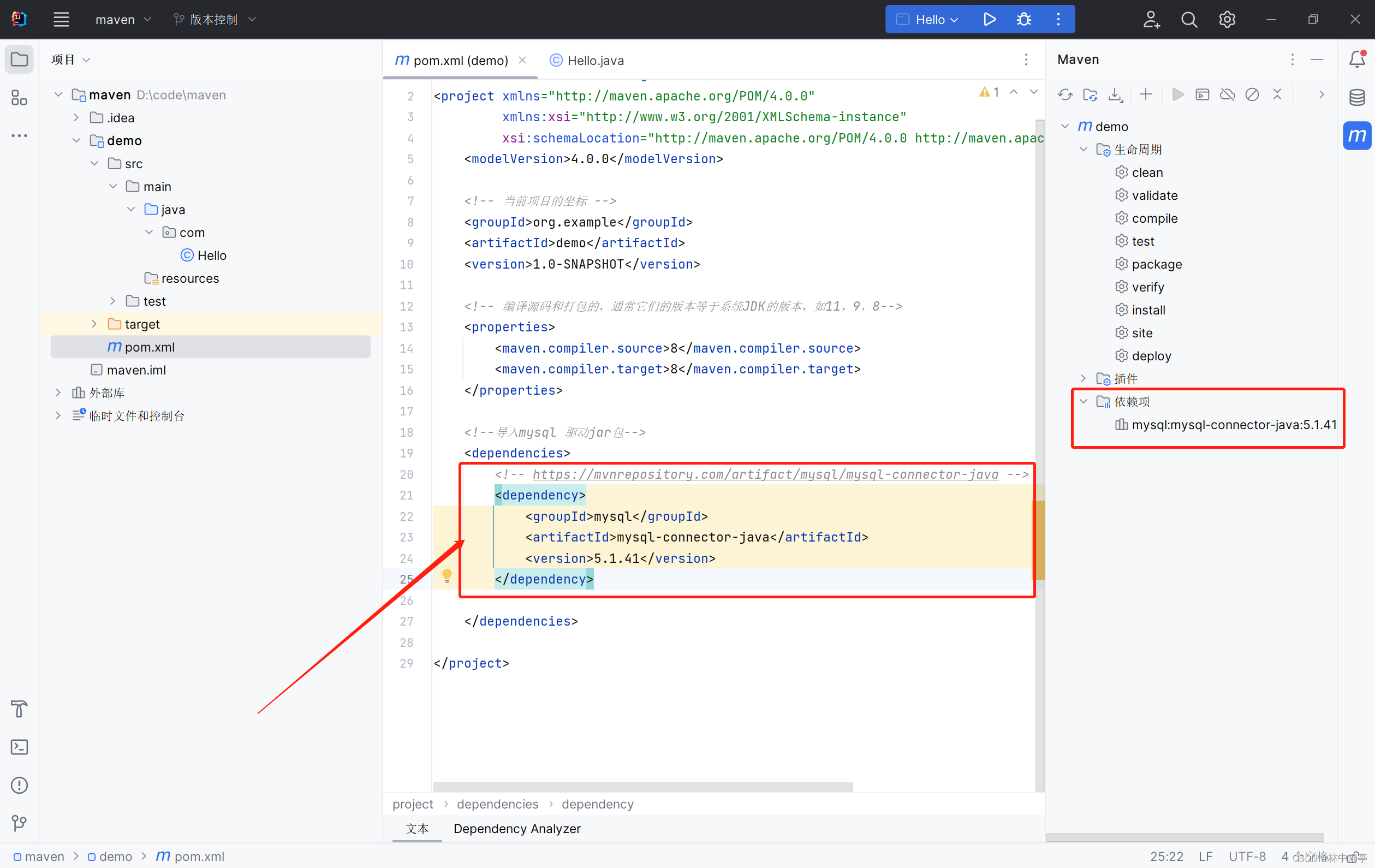Open the Structure tool window icon
Image resolution: width=1375 pixels, height=868 pixels.
click(x=20, y=98)
